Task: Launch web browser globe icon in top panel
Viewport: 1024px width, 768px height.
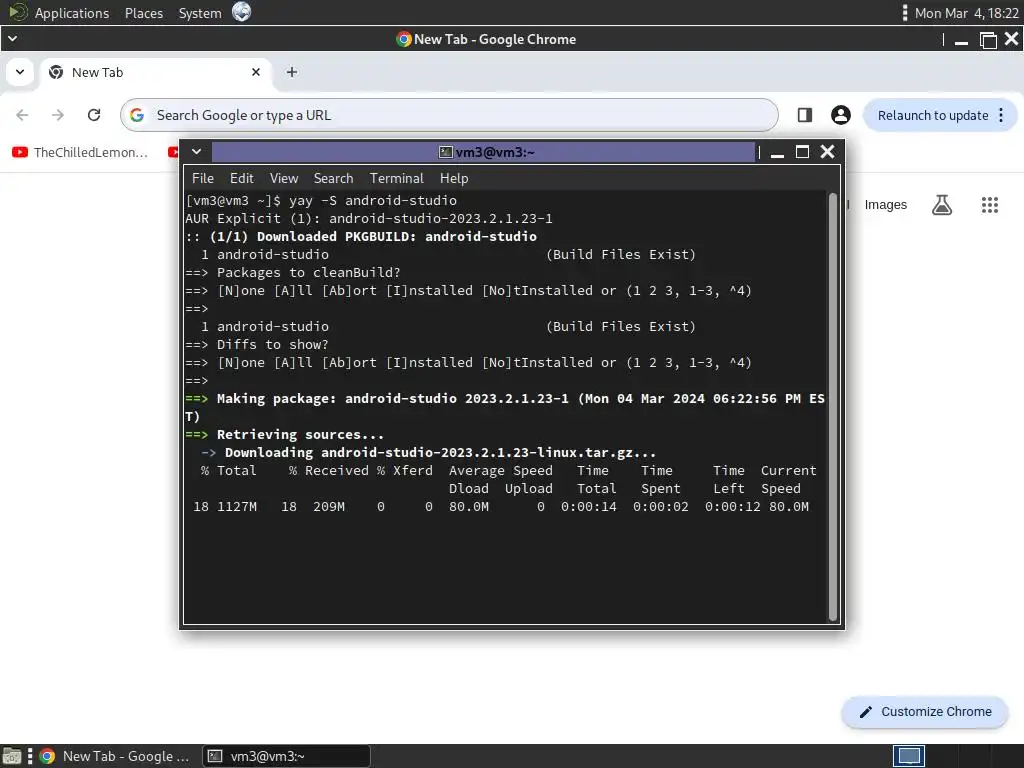Action: 242,12
